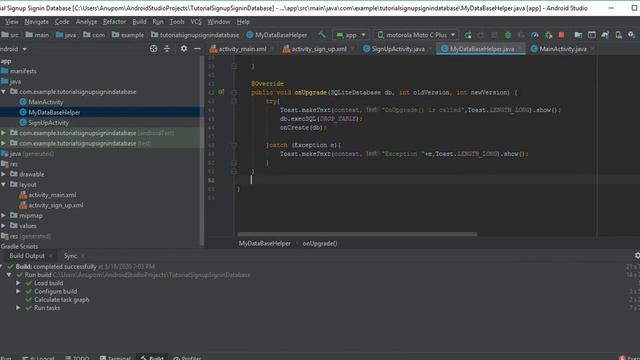Open the AVD Manager icon

tap(618, 35)
